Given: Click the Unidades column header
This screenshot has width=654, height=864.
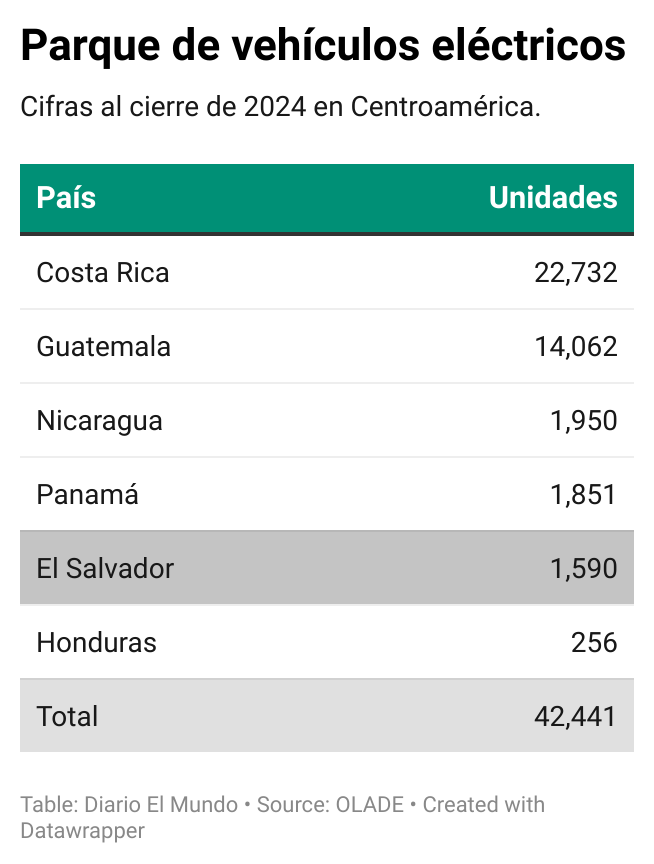Looking at the screenshot, I should click(x=553, y=197).
